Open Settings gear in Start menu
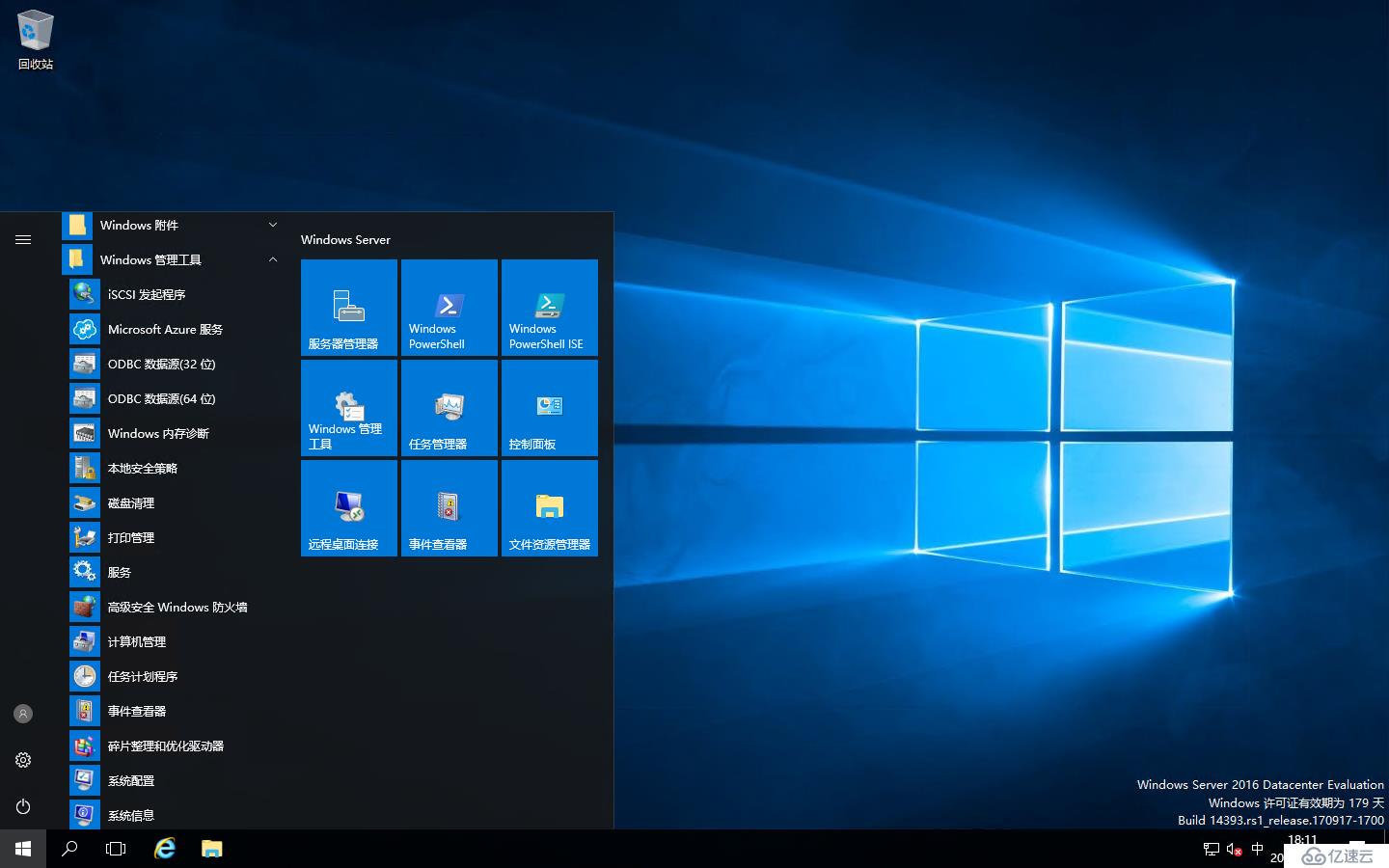 (23, 760)
